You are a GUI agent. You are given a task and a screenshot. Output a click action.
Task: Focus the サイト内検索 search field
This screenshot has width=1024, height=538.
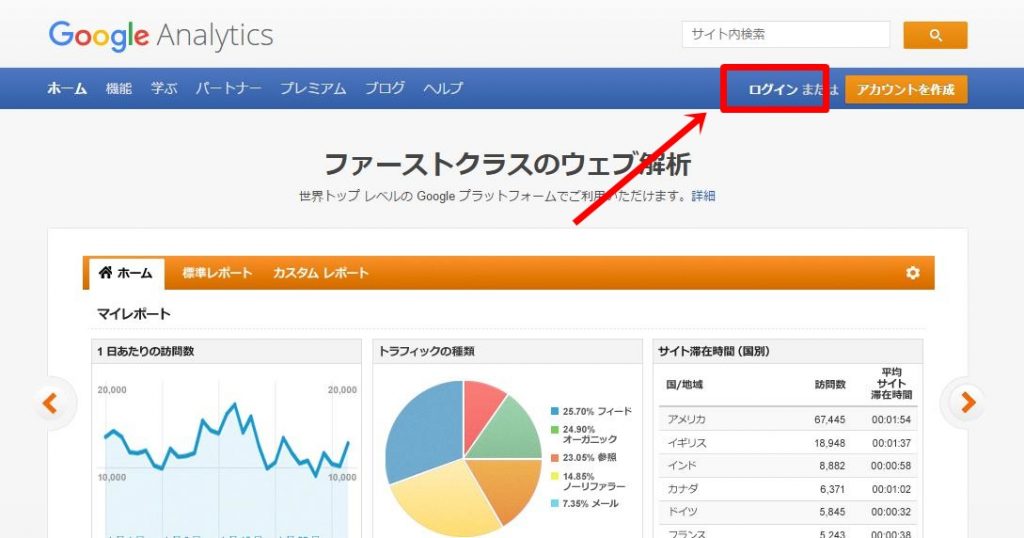(x=786, y=35)
